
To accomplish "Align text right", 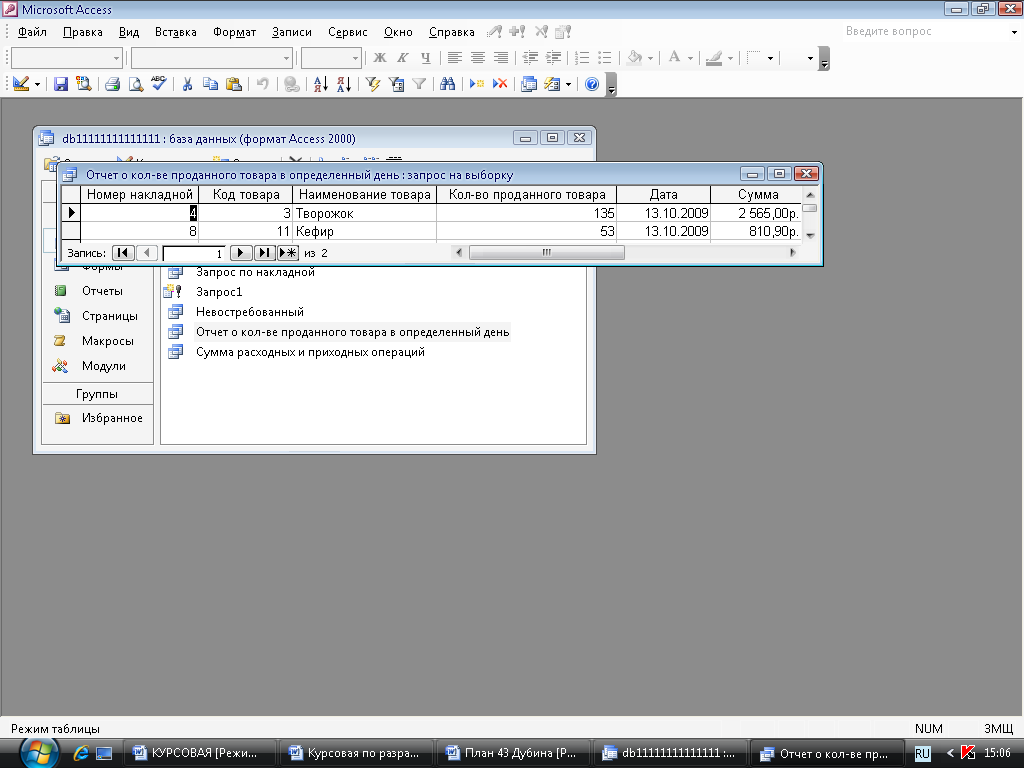I will 501,58.
